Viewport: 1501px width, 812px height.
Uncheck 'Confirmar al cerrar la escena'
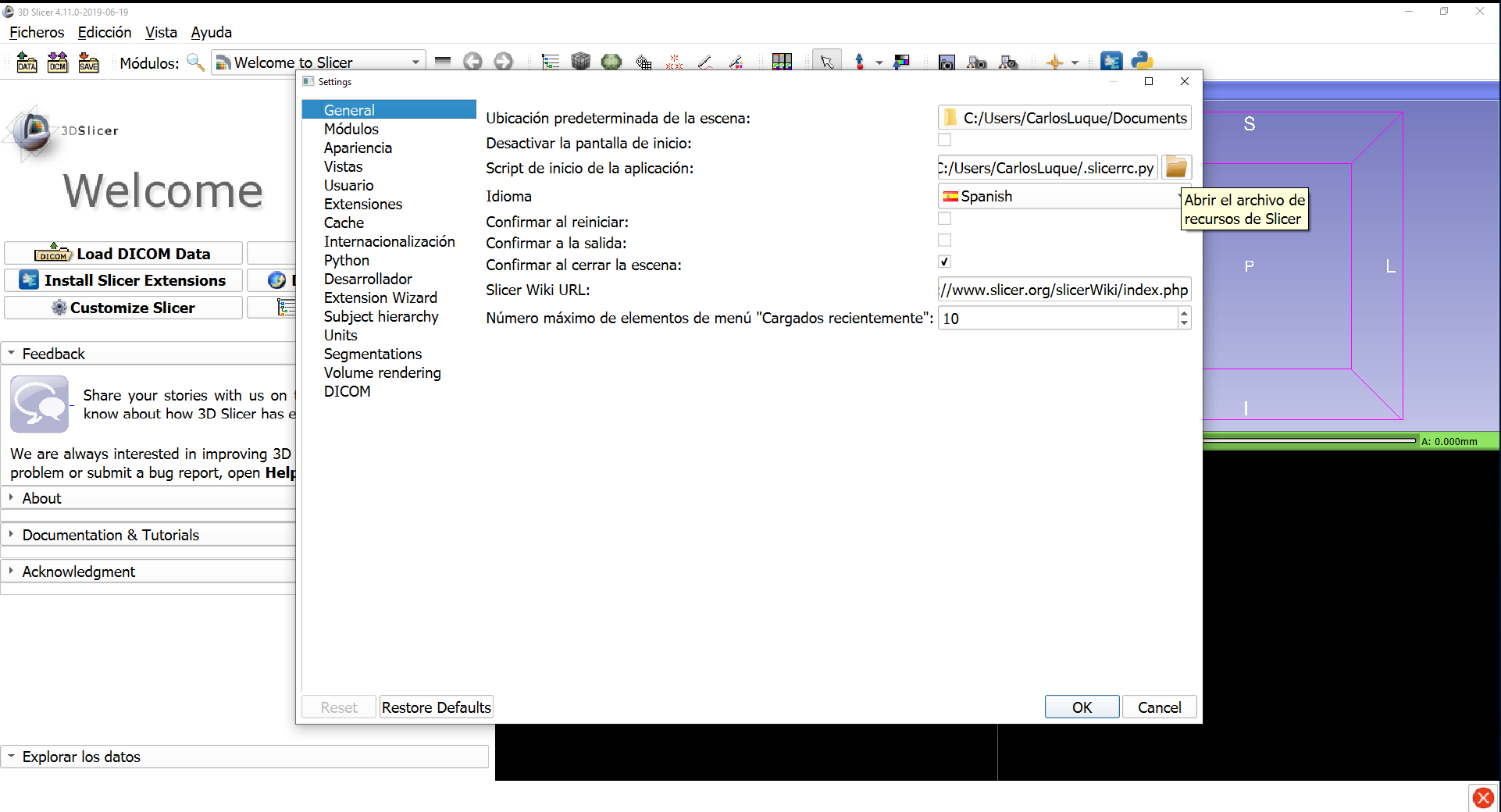pos(944,262)
